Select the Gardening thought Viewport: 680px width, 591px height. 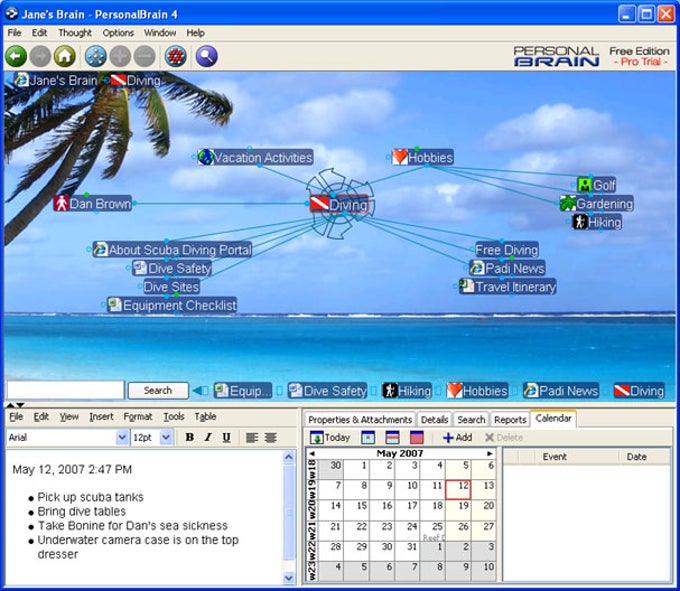coord(597,204)
